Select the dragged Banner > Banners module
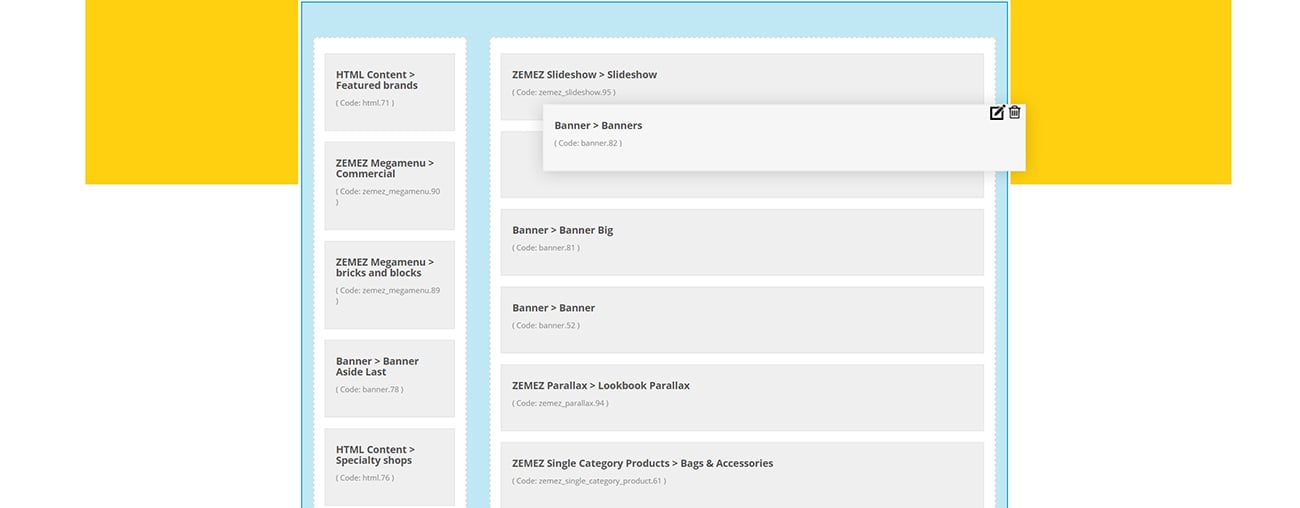Image resolution: width=1300 pixels, height=508 pixels. coord(784,137)
